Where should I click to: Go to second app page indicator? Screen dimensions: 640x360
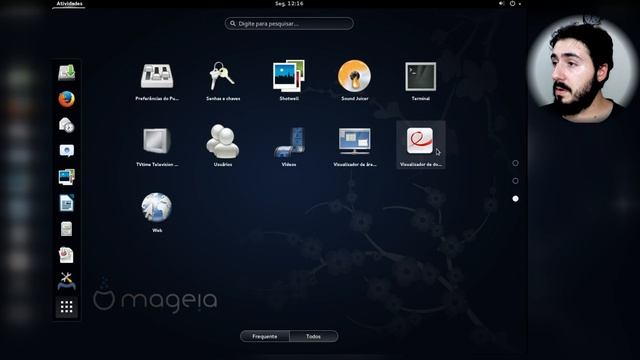[516, 181]
